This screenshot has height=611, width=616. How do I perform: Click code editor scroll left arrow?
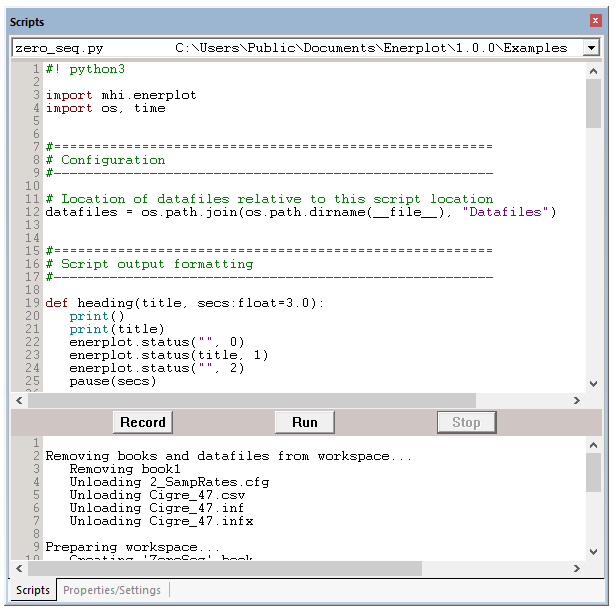tap(20, 400)
